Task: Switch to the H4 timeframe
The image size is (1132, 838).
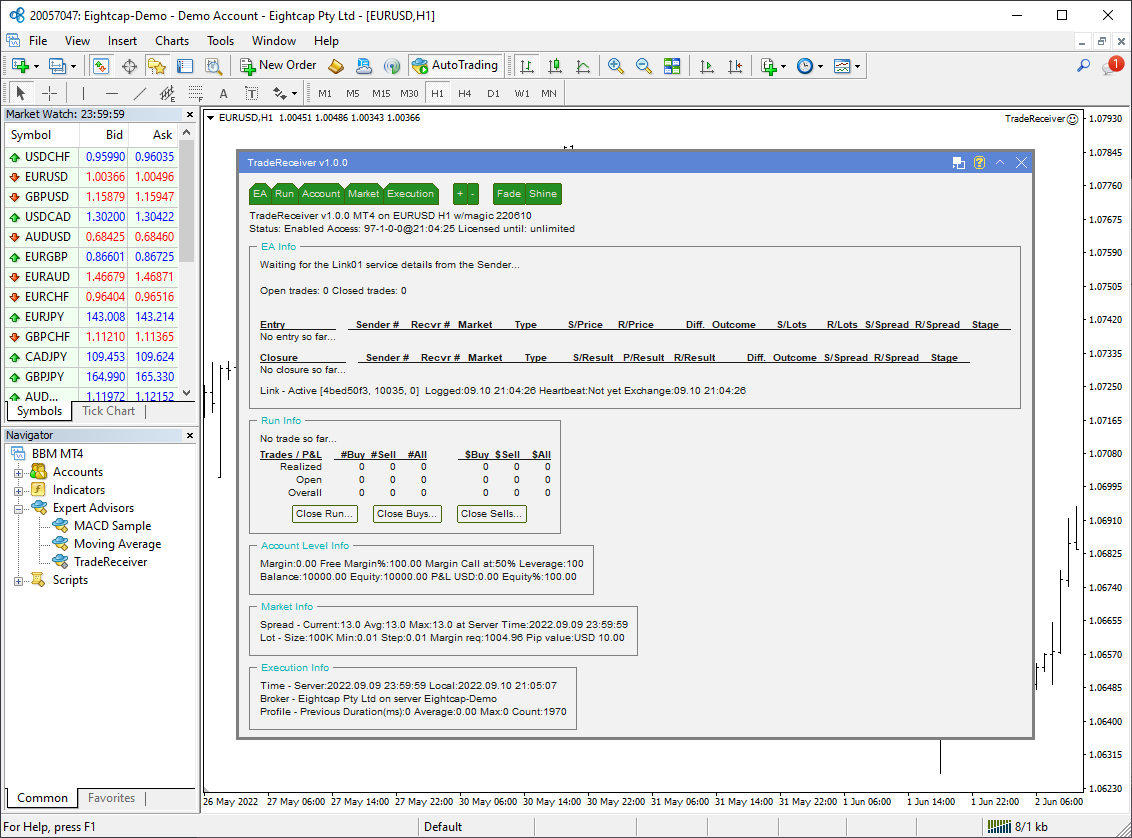Action: 465,93
